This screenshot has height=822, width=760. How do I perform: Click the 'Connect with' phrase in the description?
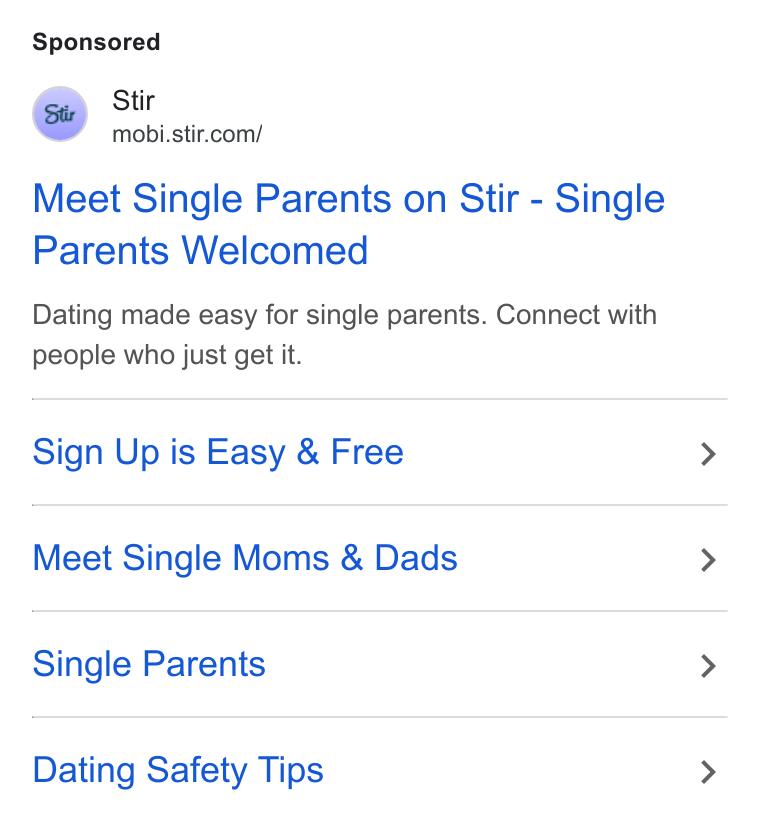click(x=576, y=315)
